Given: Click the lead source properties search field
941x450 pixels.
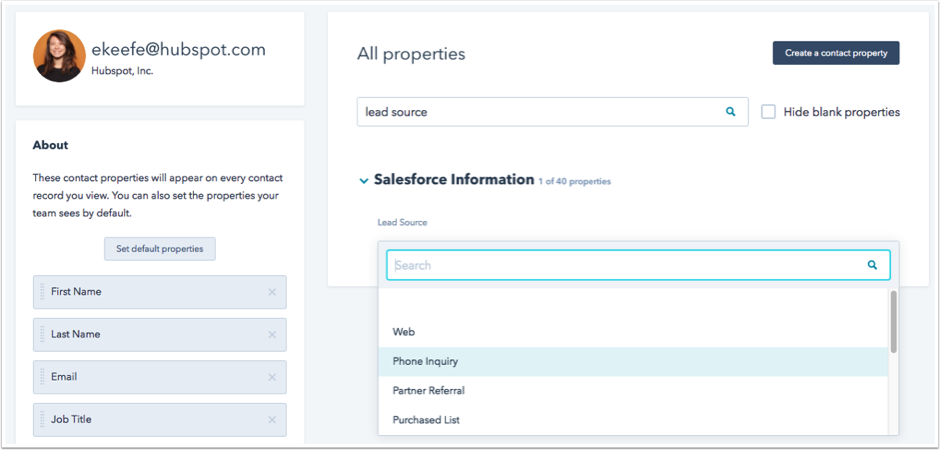Looking at the screenshot, I should (540, 112).
